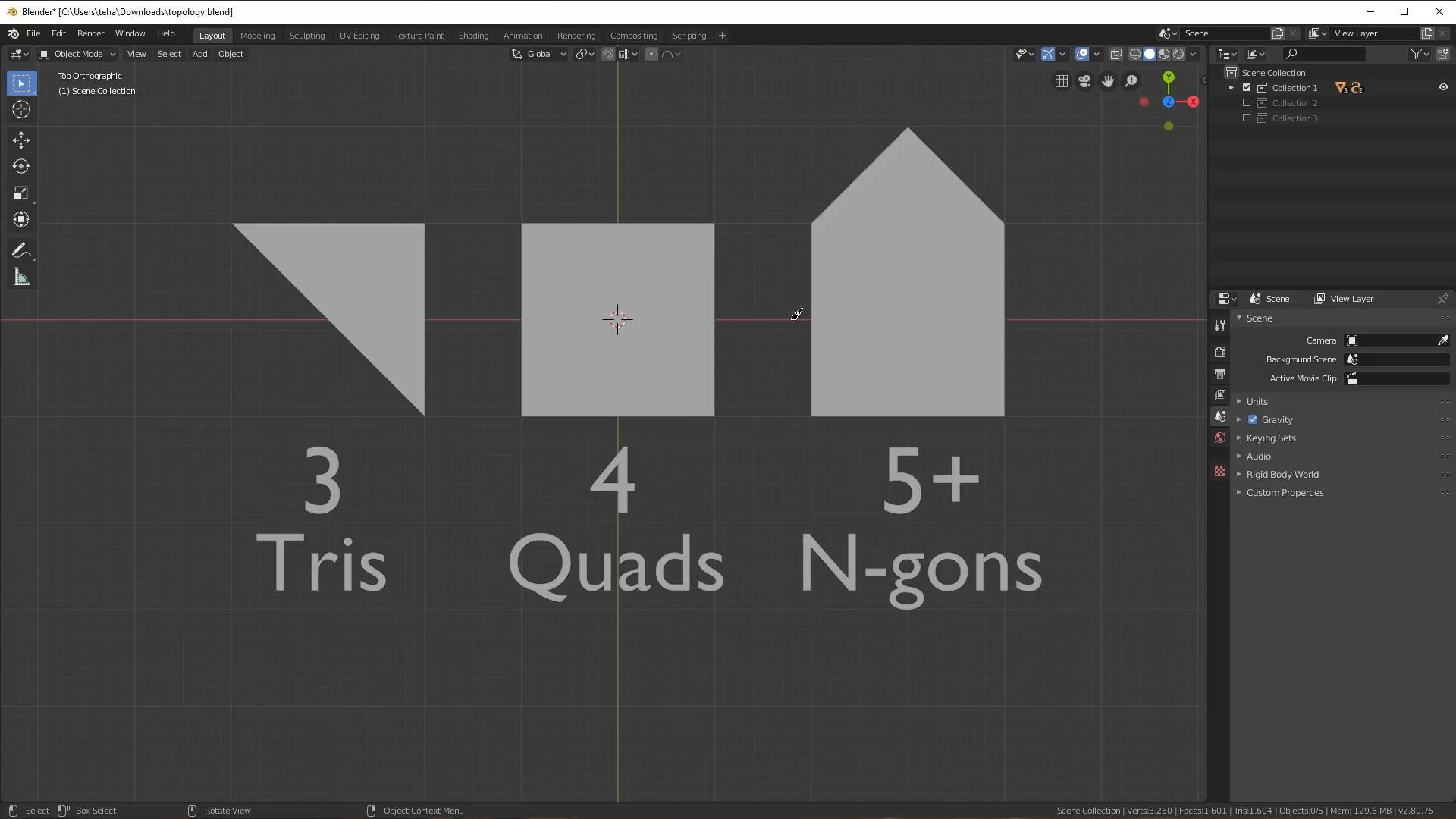The width and height of the screenshot is (1456, 819).
Task: Uncheck the Gravity checkbox
Action: (x=1253, y=419)
